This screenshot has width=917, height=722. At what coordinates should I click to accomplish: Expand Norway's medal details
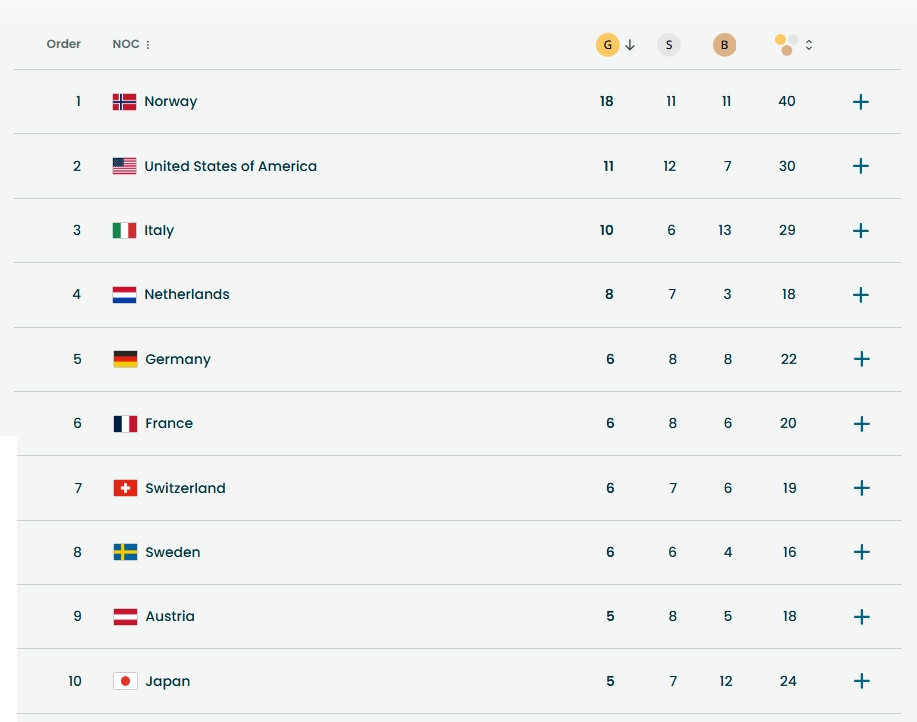click(860, 102)
